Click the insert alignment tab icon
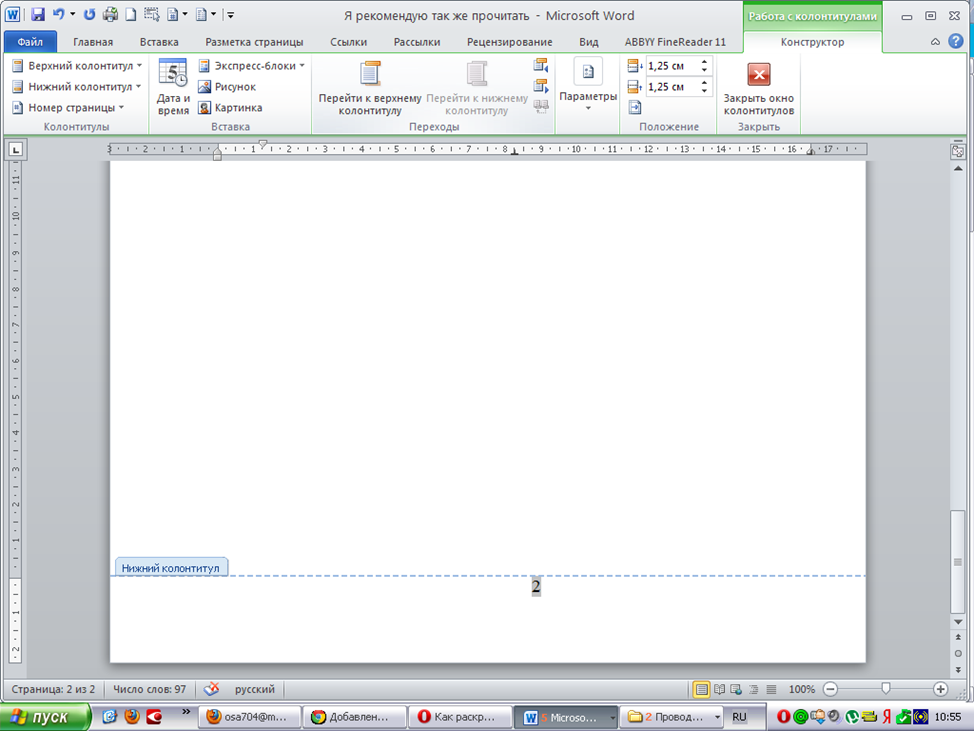The width and height of the screenshot is (974, 731). click(635, 107)
